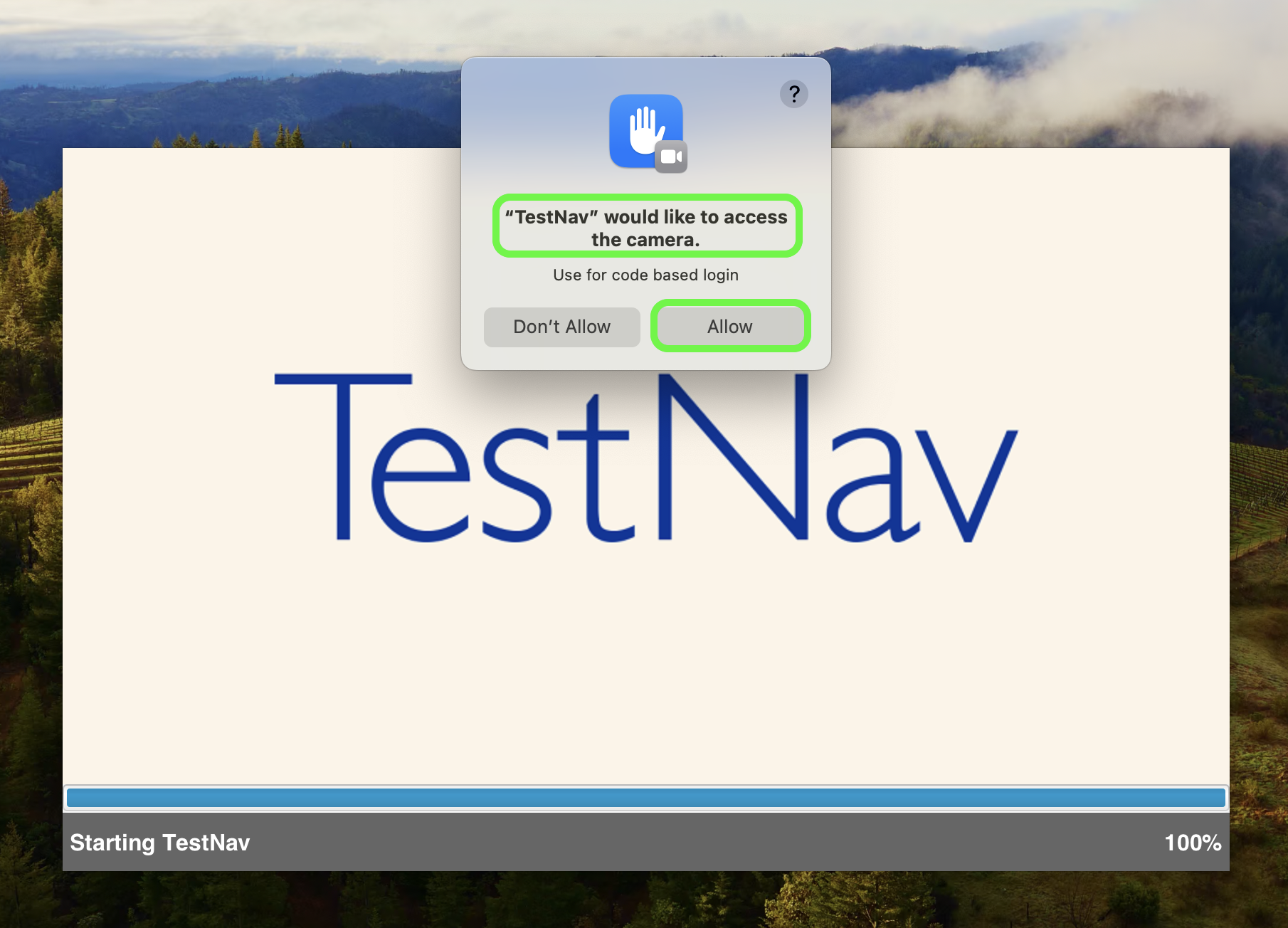Click the "Starting TestNav" status text

160,843
